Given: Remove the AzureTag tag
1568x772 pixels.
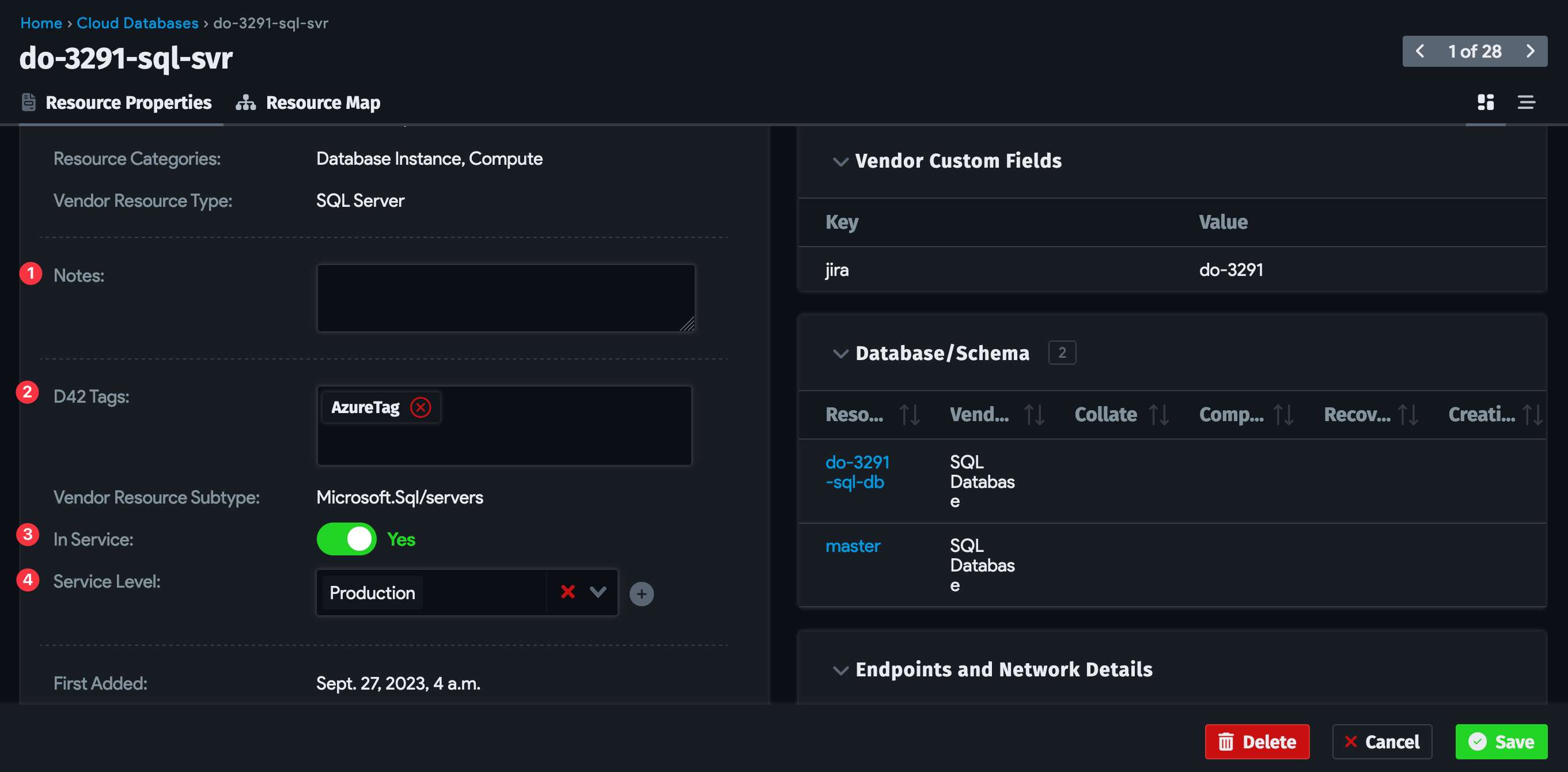Looking at the screenshot, I should [421, 407].
